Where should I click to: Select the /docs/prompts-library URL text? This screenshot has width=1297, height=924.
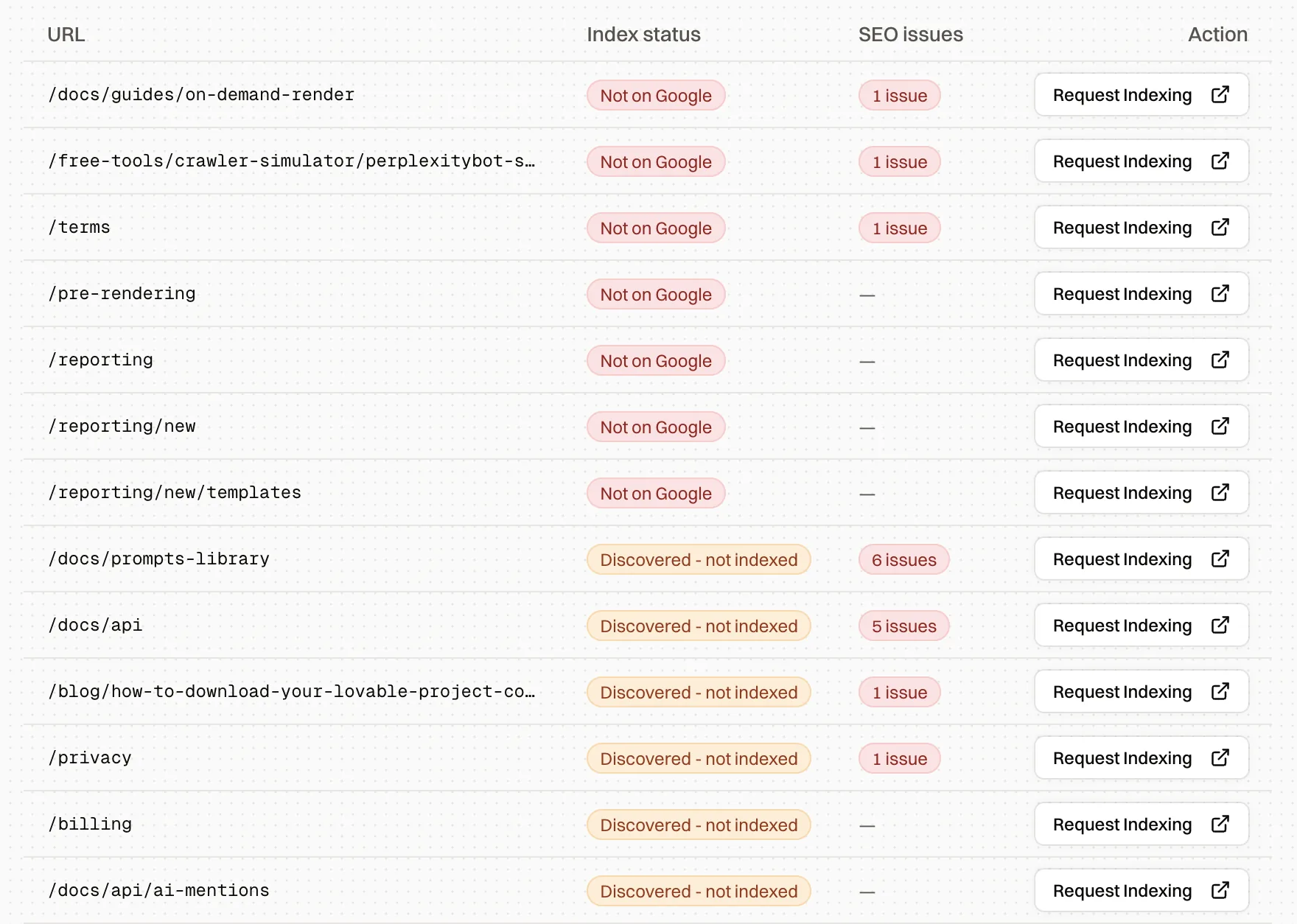point(158,559)
